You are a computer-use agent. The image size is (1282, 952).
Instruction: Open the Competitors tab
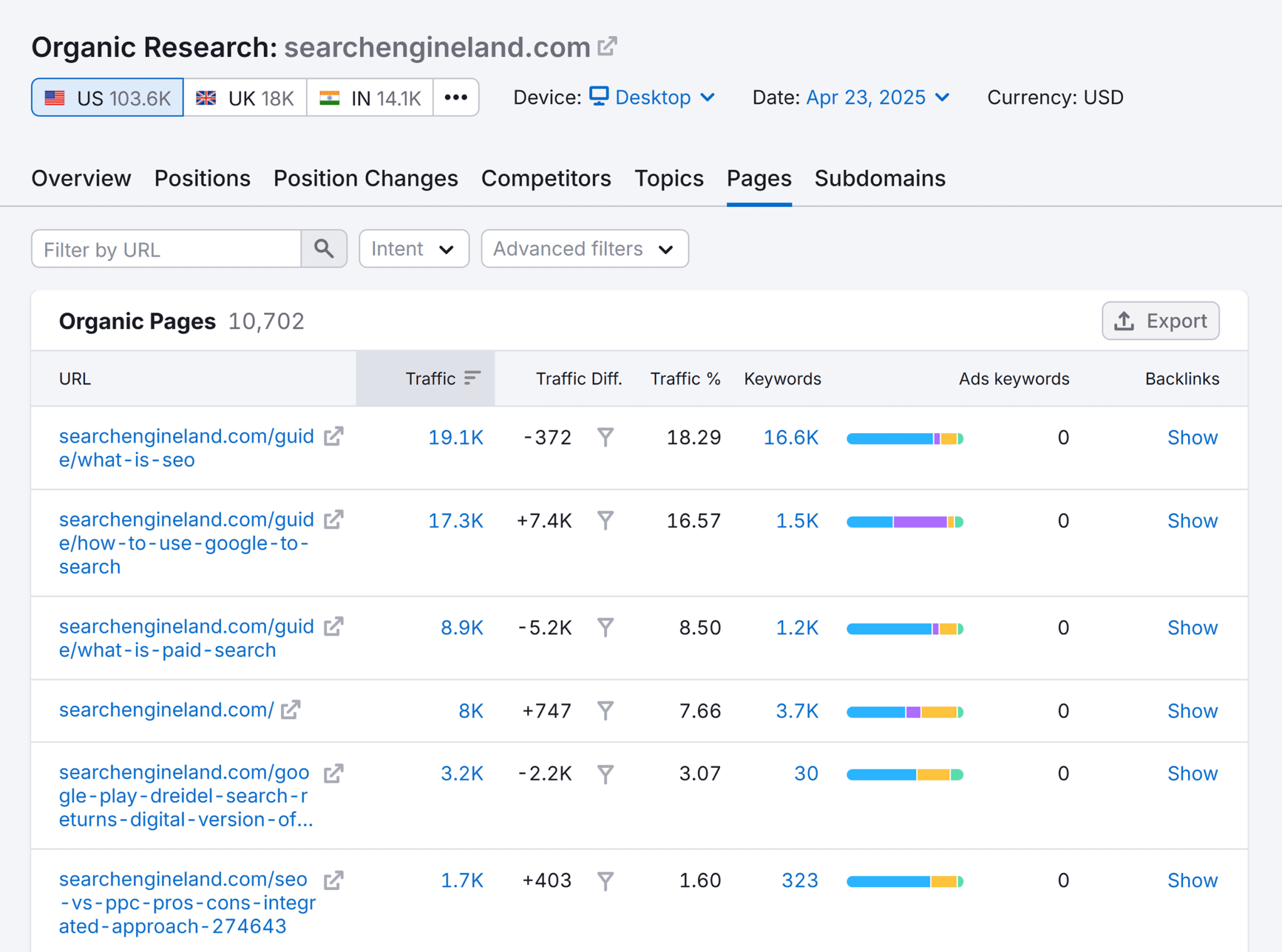coord(546,178)
